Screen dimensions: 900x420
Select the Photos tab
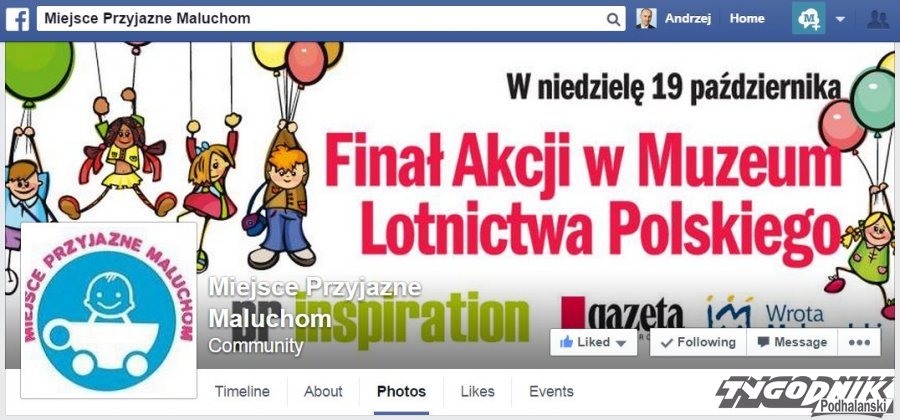[401, 392]
